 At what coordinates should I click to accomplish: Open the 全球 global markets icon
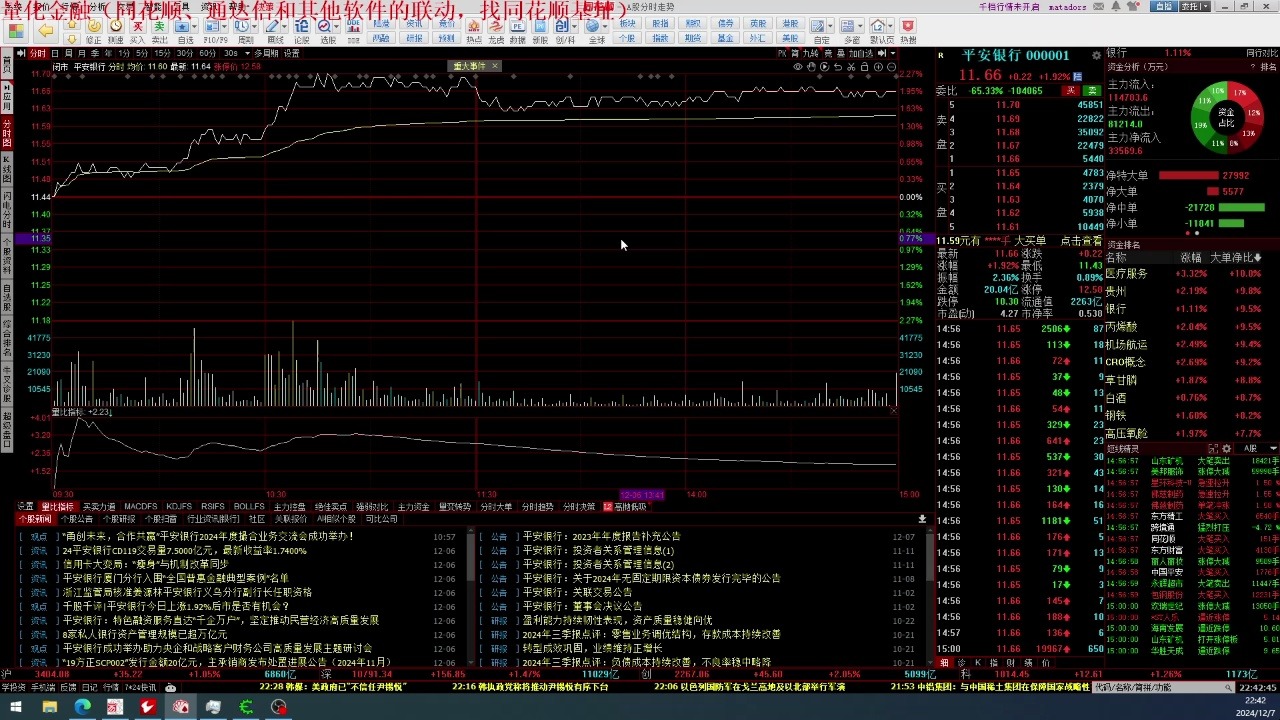pyautogui.click(x=597, y=30)
